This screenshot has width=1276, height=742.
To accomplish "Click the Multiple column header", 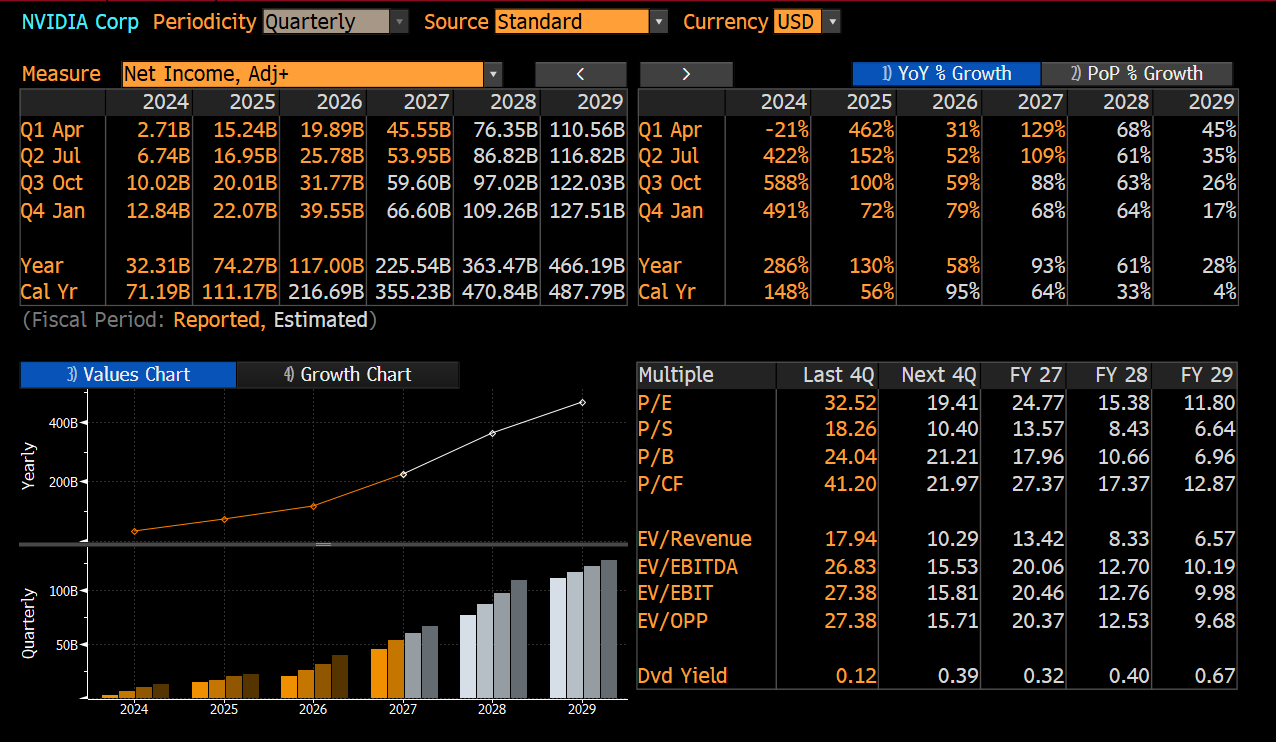I will tap(676, 375).
